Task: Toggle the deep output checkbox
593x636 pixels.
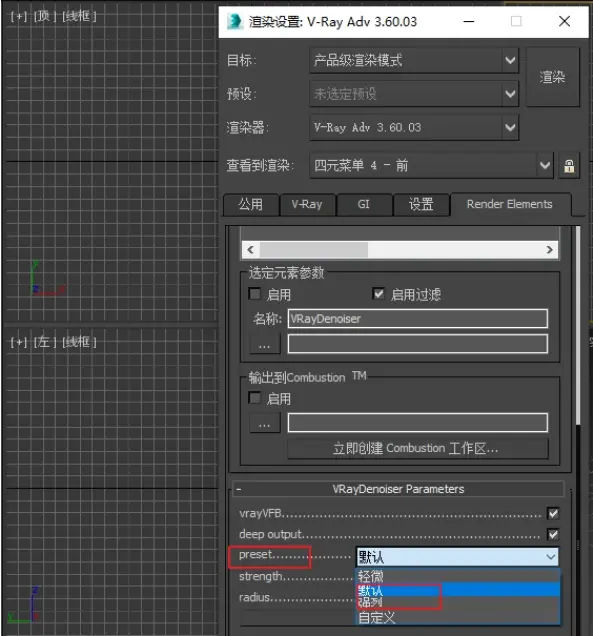Action: (x=553, y=535)
